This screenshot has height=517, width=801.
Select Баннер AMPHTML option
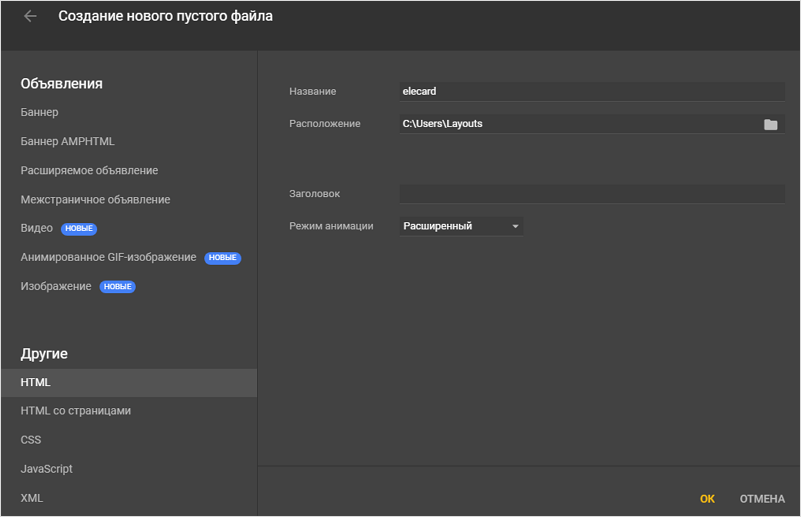[x=68, y=142]
